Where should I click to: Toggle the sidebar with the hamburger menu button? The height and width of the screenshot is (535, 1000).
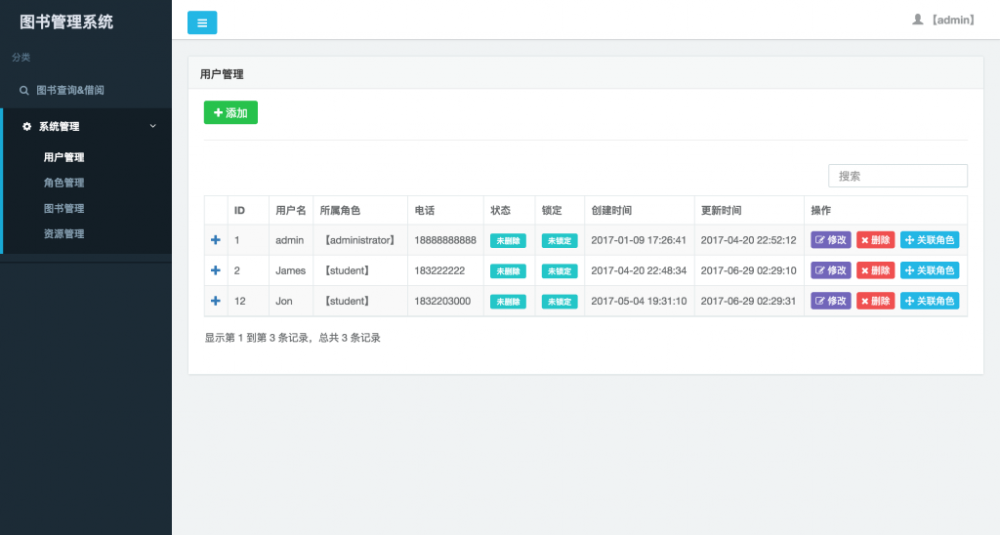tap(202, 22)
